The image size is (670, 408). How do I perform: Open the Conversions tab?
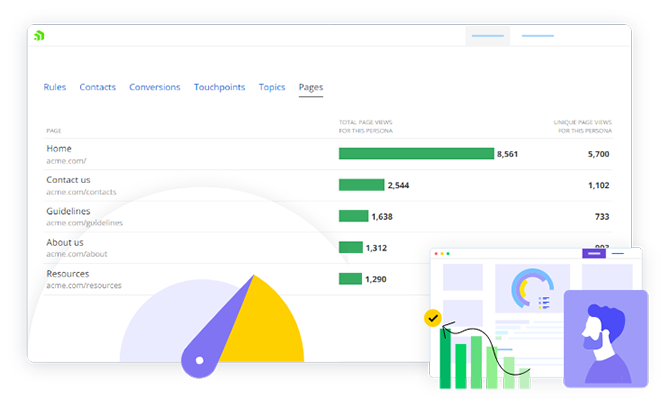coord(155,88)
